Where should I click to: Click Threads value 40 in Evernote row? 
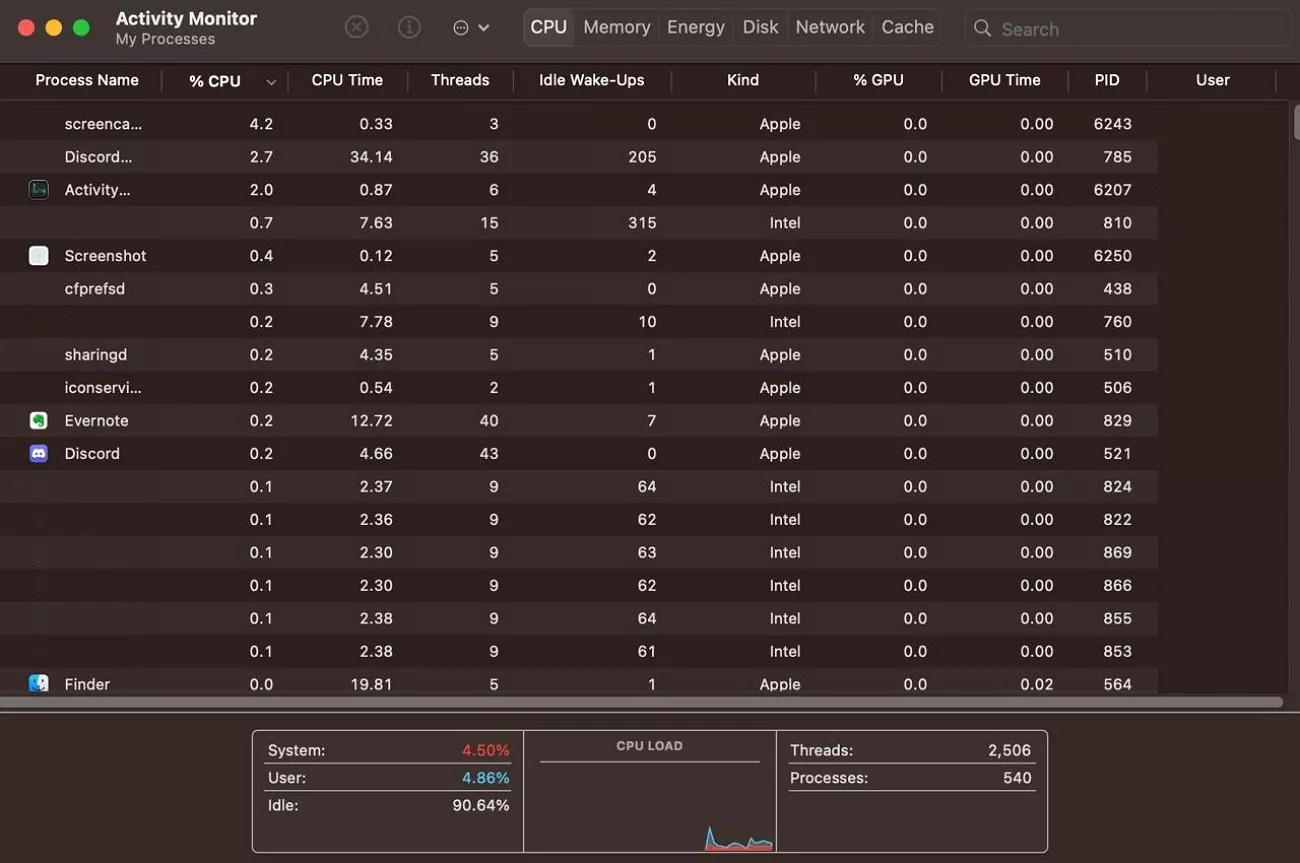[x=489, y=421]
